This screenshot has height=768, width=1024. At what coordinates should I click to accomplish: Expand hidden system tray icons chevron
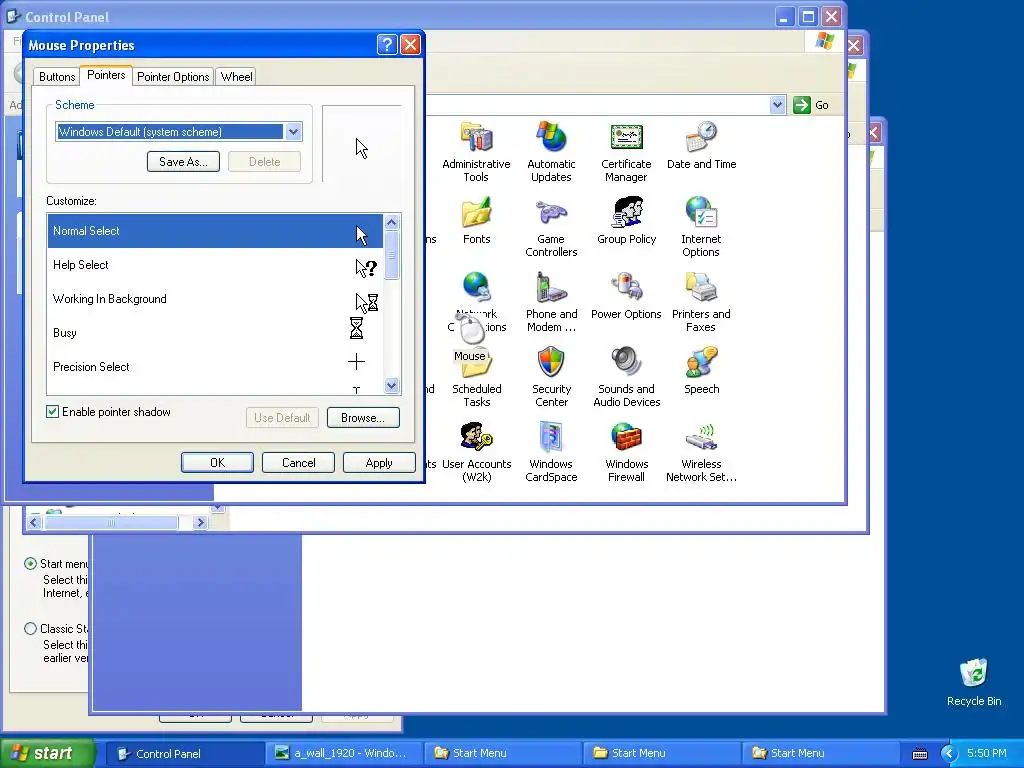pos(948,754)
